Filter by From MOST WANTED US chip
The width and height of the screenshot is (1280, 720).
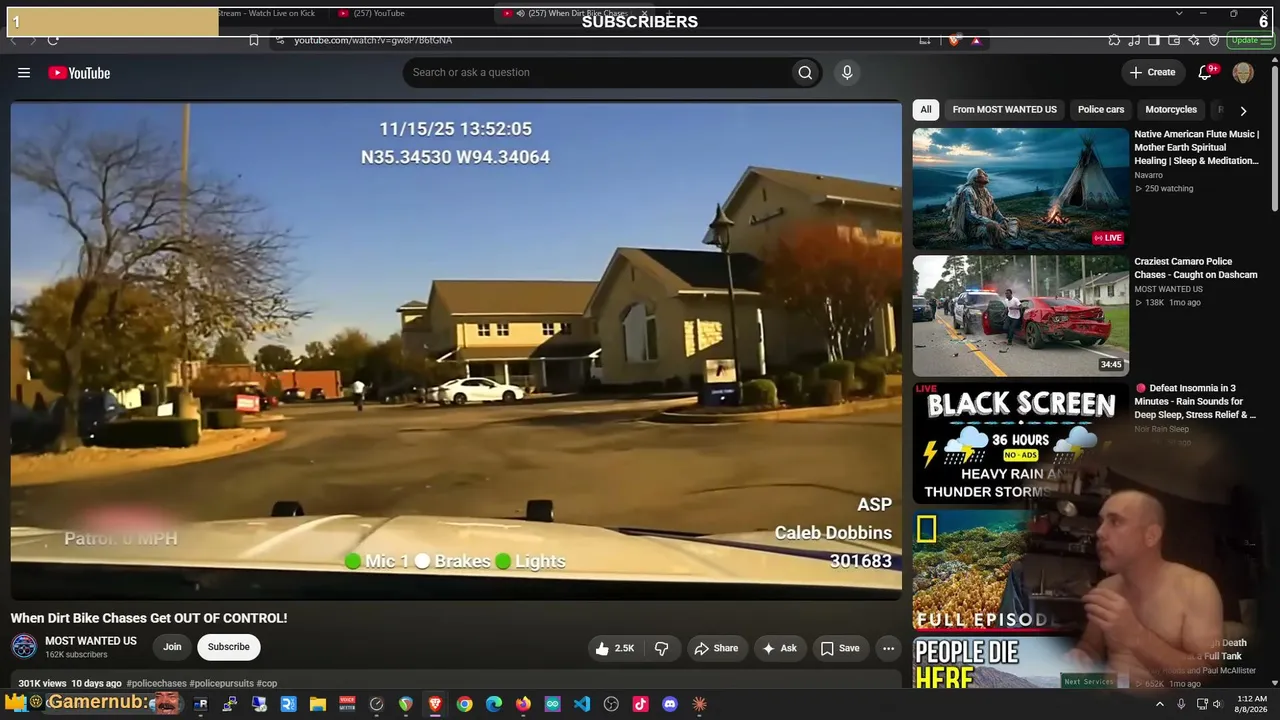click(x=1004, y=110)
